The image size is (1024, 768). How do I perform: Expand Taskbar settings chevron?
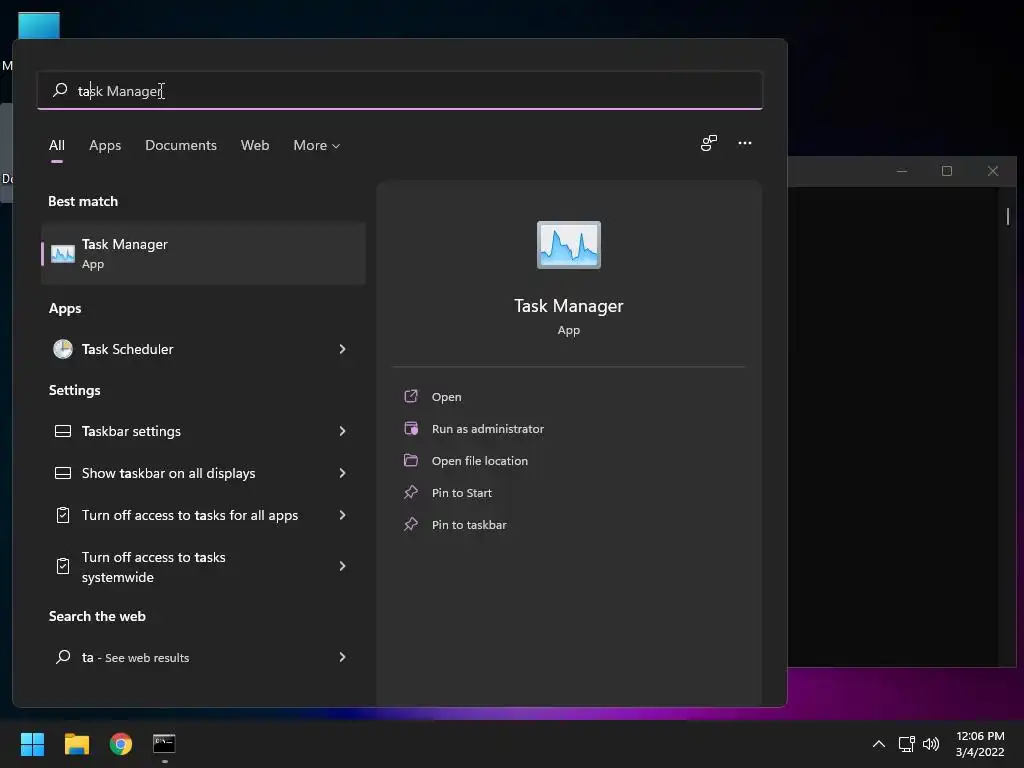click(x=342, y=431)
